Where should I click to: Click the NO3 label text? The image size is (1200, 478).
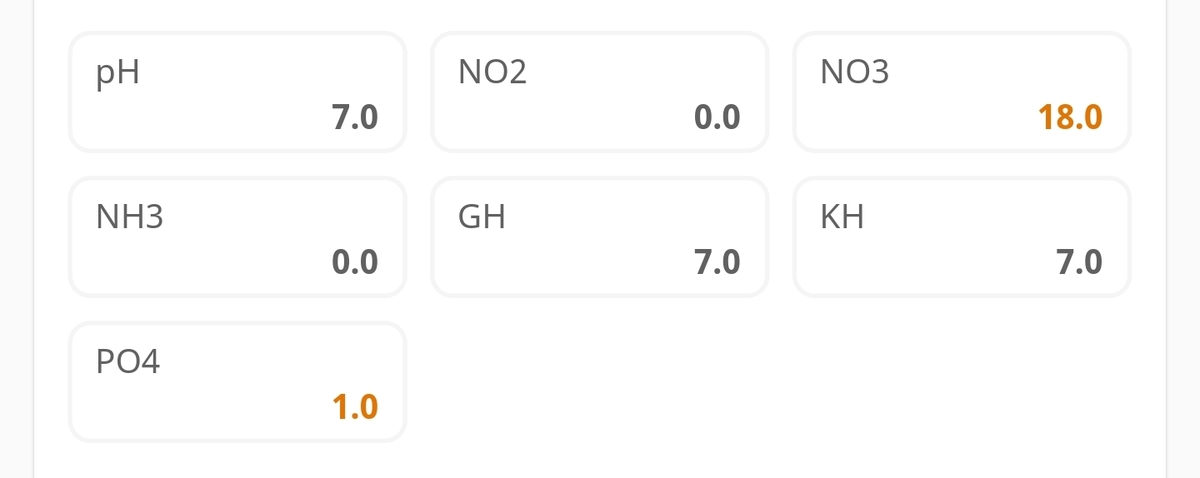point(854,72)
